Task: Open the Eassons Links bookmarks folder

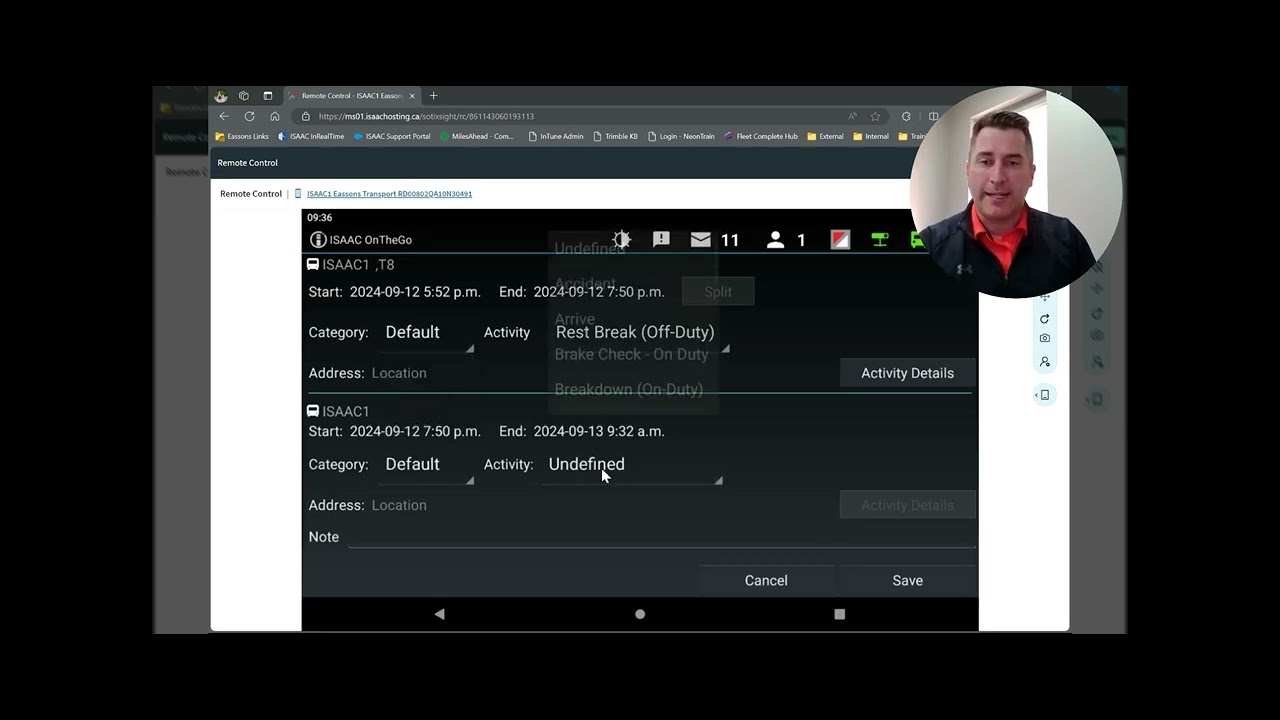Action: (242, 137)
